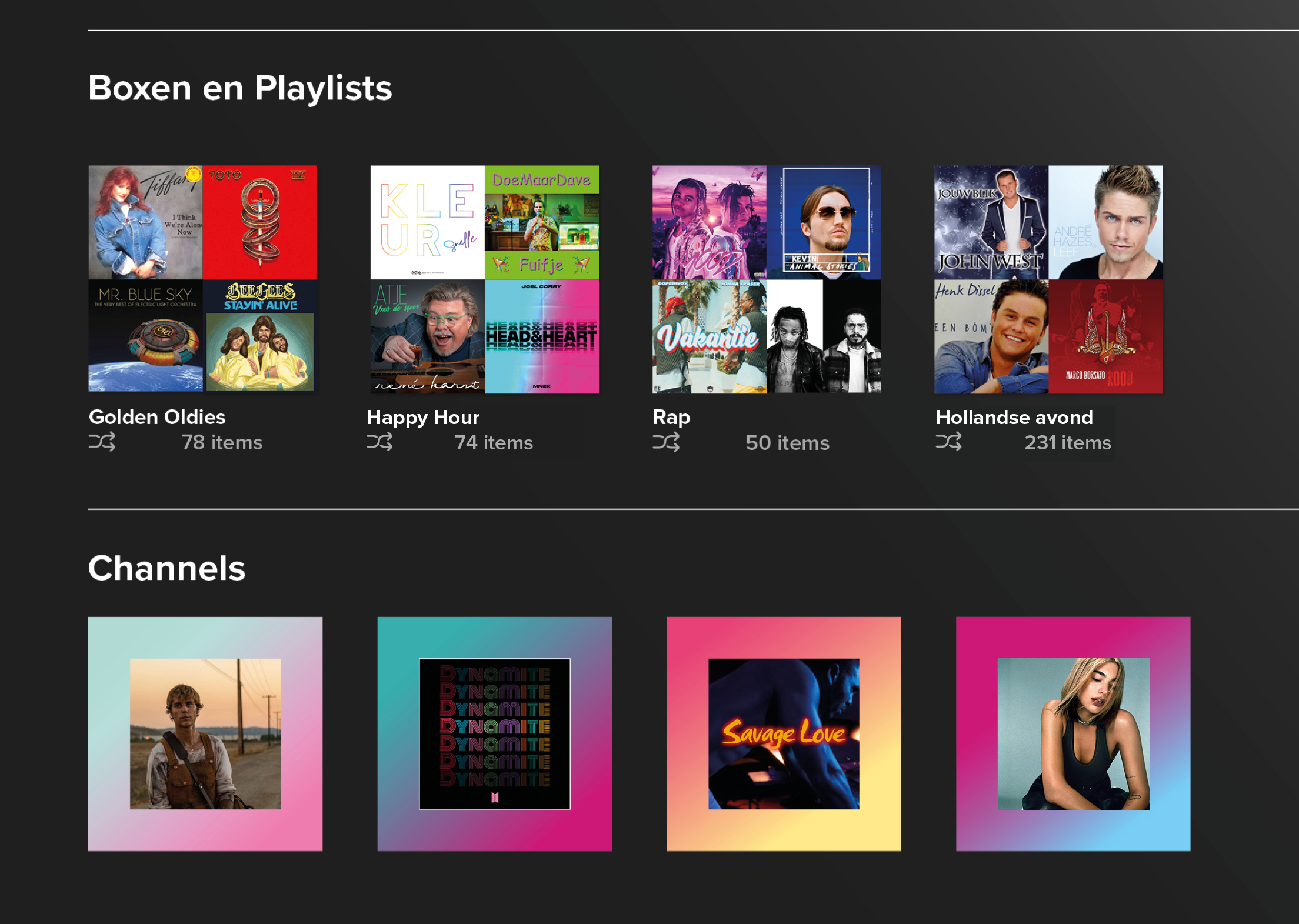
Task: Click the '50 items' count
Action: [x=787, y=443]
